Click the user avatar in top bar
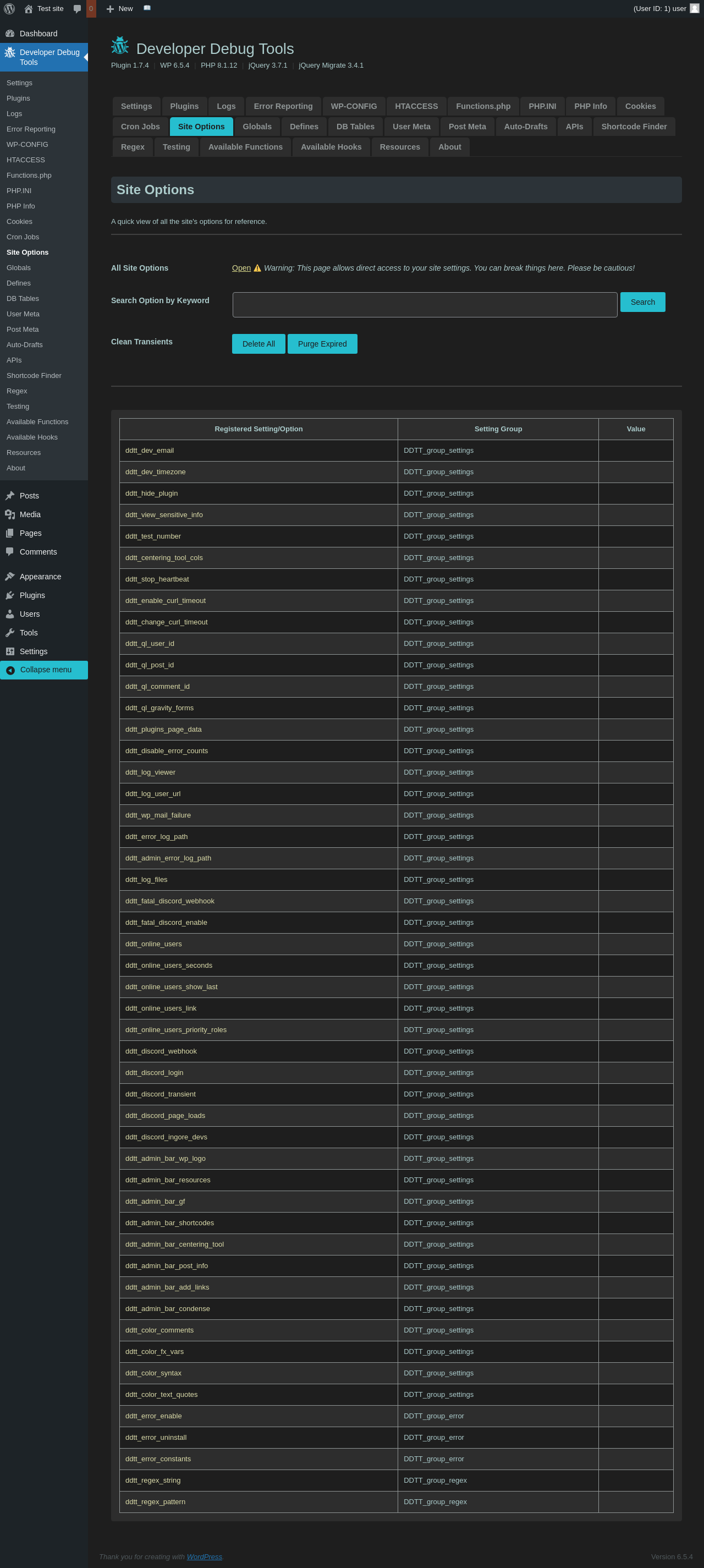Viewport: 704px width, 1568px height. click(x=694, y=8)
